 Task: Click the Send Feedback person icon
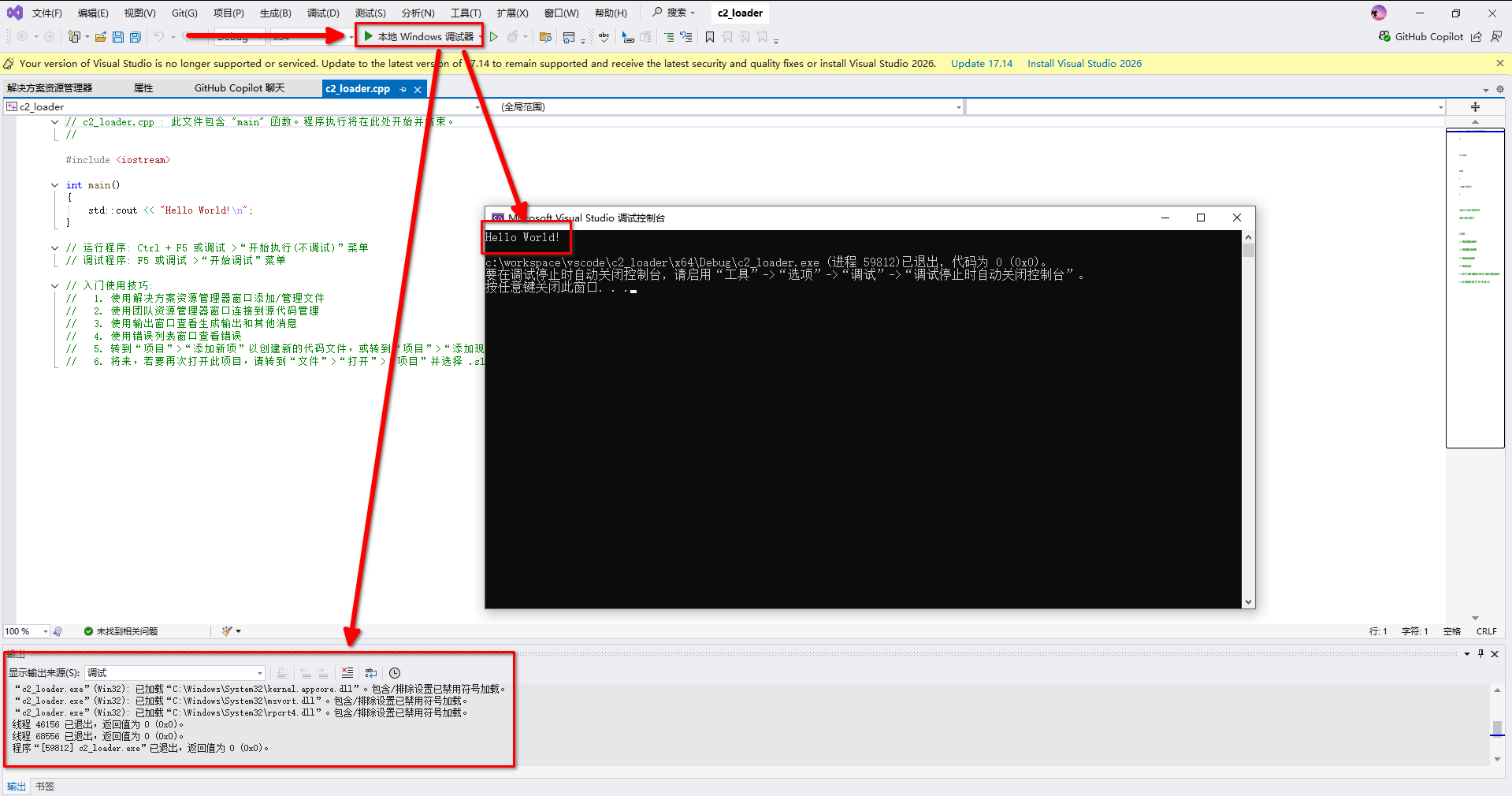click(1496, 37)
